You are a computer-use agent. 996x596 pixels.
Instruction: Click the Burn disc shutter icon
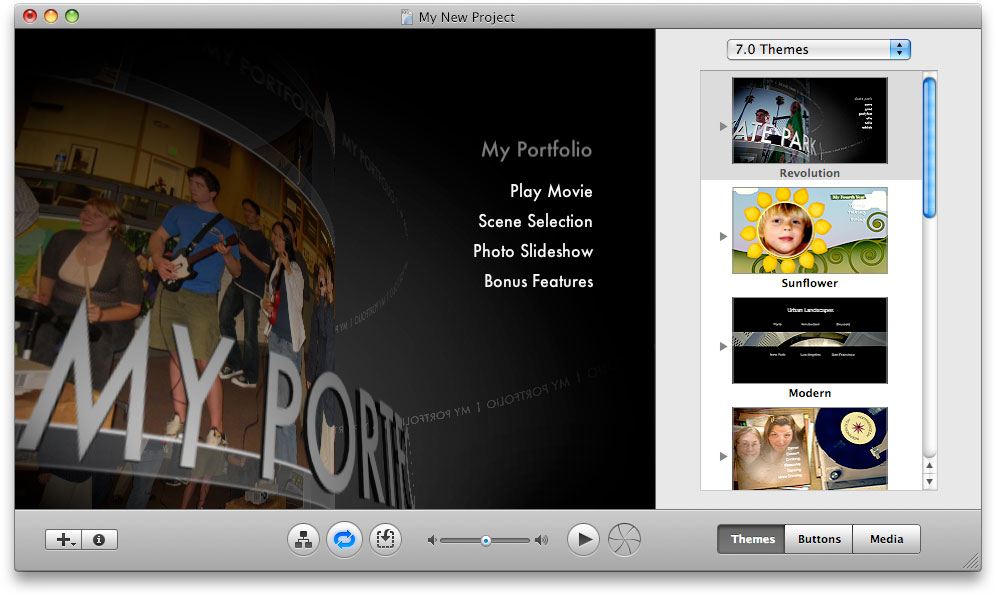624,540
